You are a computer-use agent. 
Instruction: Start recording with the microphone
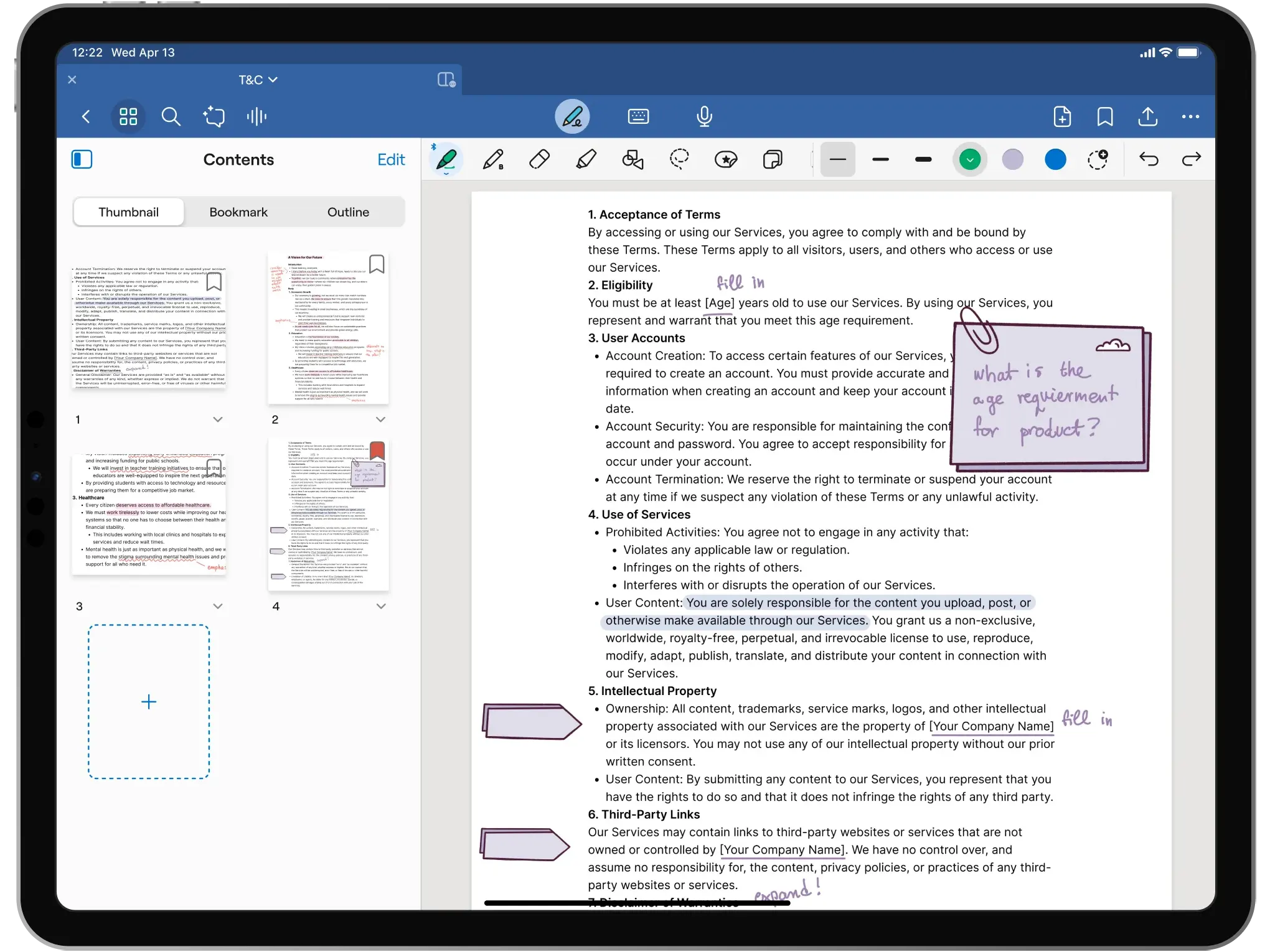point(704,116)
